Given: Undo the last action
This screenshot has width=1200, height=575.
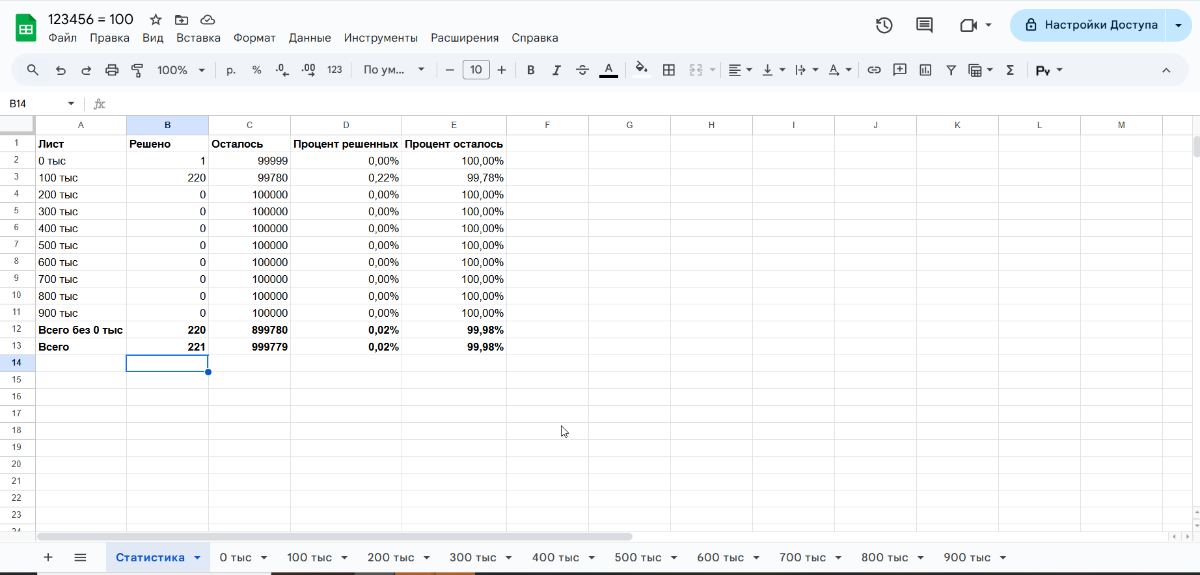Looking at the screenshot, I should click(x=60, y=70).
